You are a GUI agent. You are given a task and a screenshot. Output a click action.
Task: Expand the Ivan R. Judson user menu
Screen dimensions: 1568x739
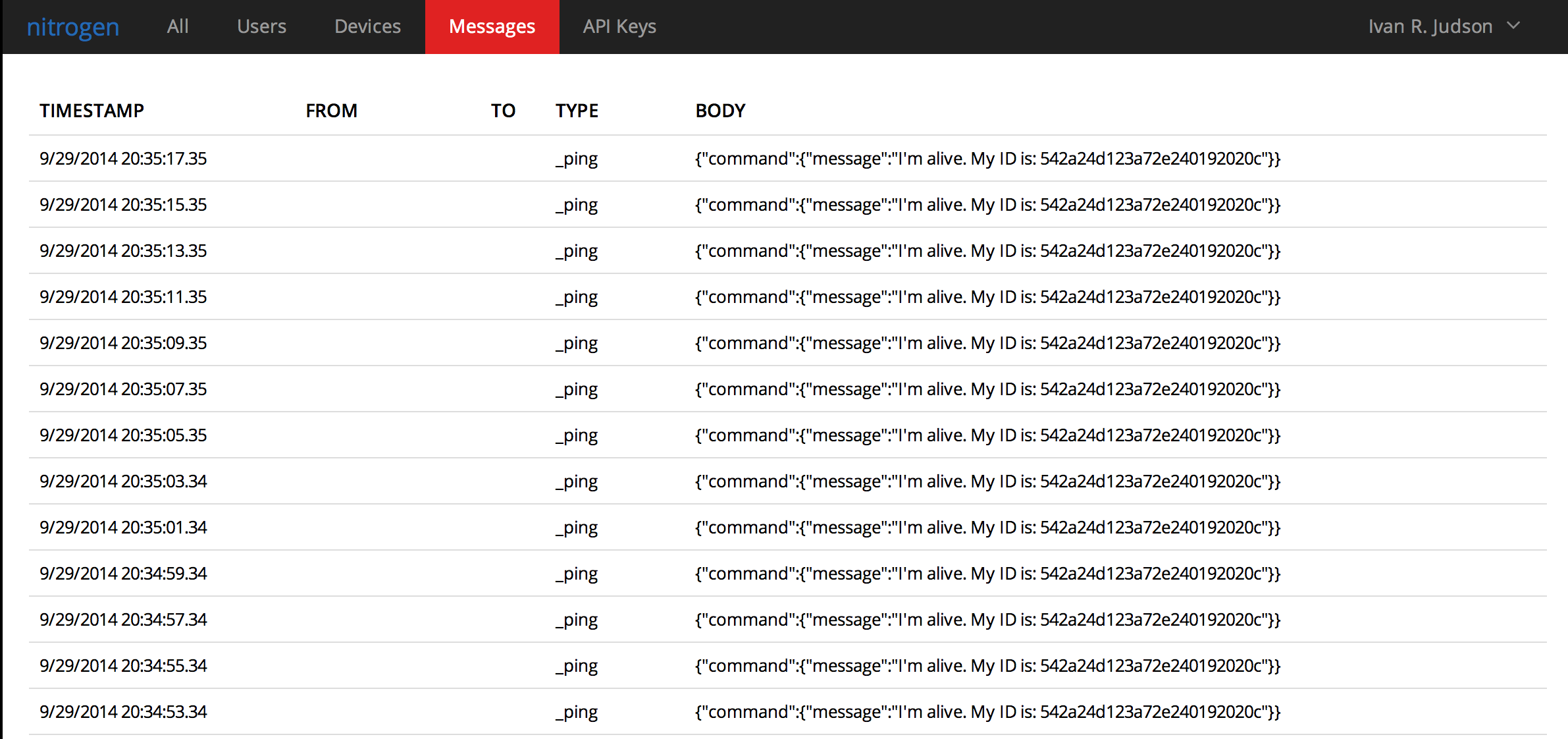[x=1430, y=26]
